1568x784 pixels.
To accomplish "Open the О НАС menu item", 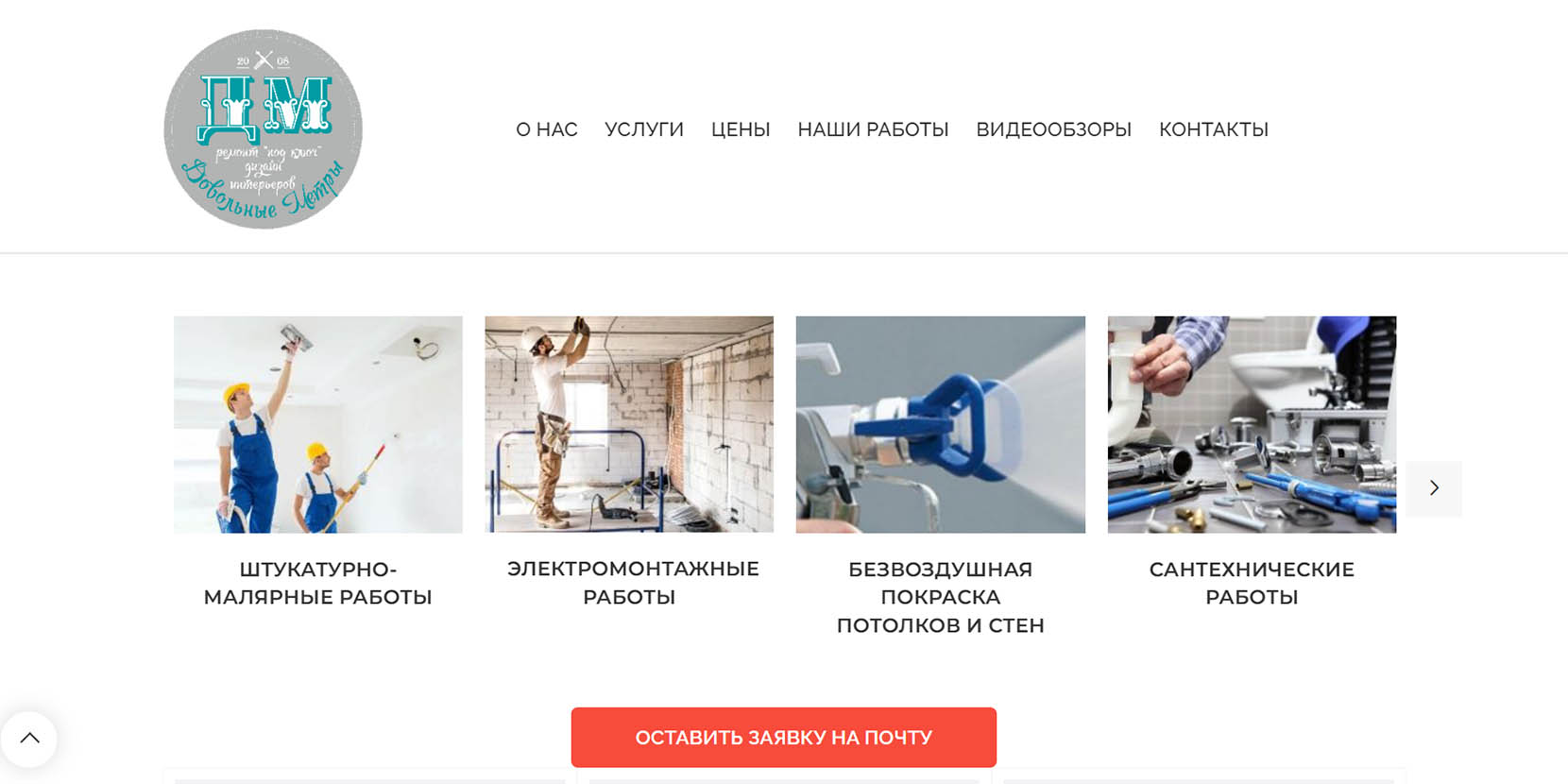I will click(547, 129).
